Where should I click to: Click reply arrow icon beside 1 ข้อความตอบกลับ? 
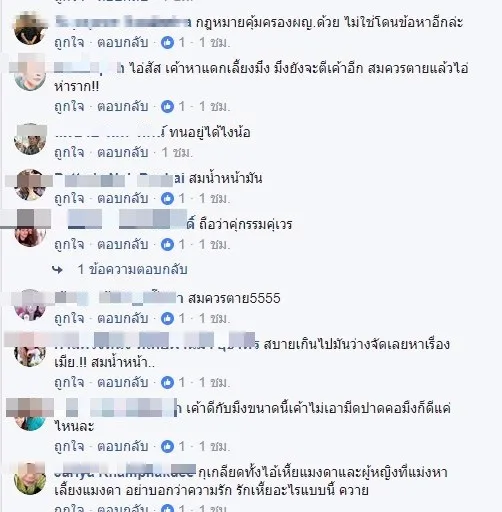pyautogui.click(x=58, y=270)
